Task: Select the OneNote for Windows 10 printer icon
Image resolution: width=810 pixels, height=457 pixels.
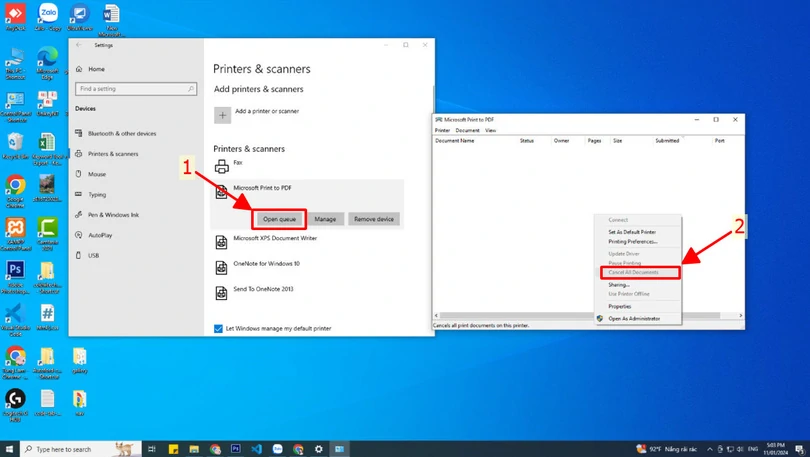Action: point(222,267)
